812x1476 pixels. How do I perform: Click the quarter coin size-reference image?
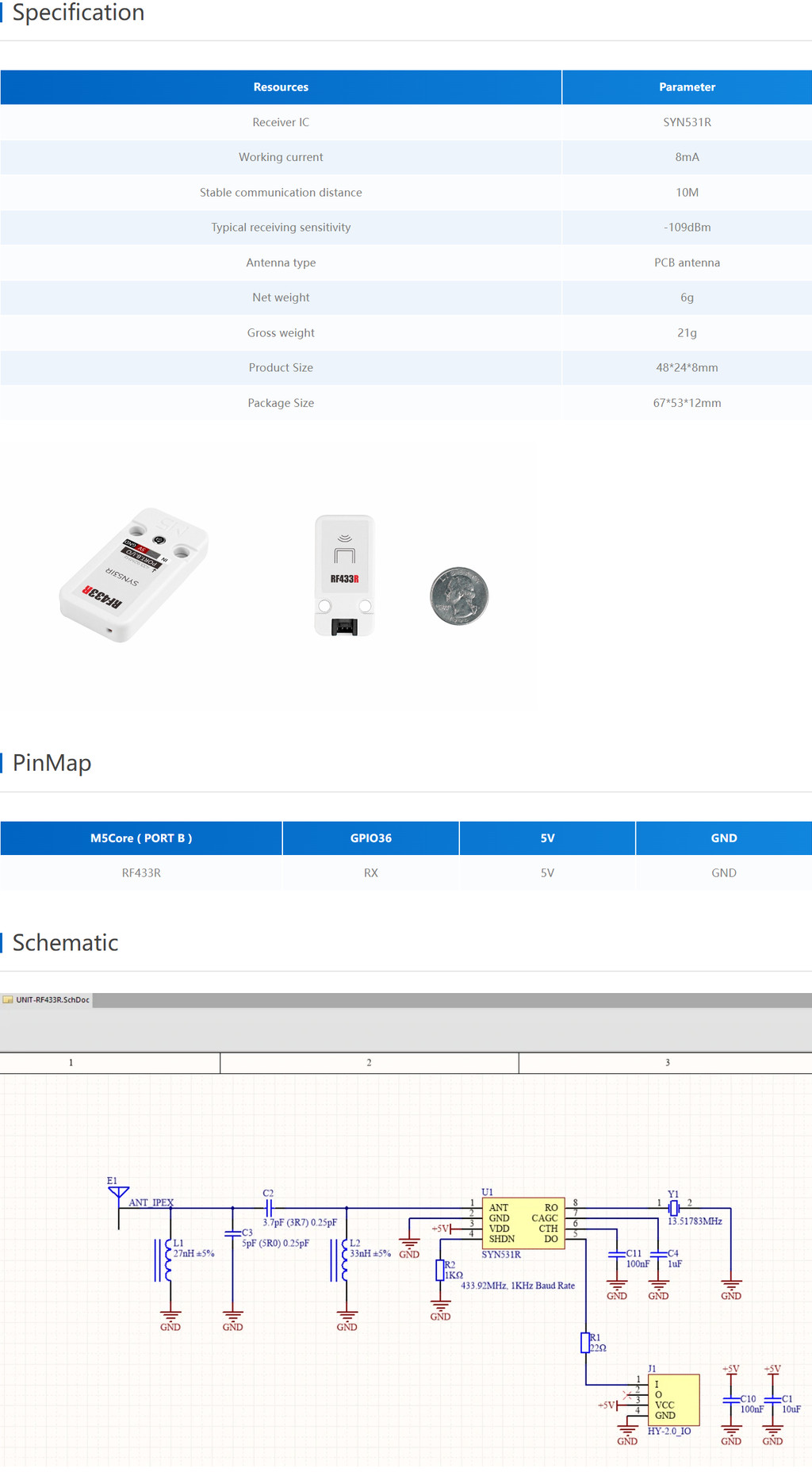pyautogui.click(x=459, y=596)
